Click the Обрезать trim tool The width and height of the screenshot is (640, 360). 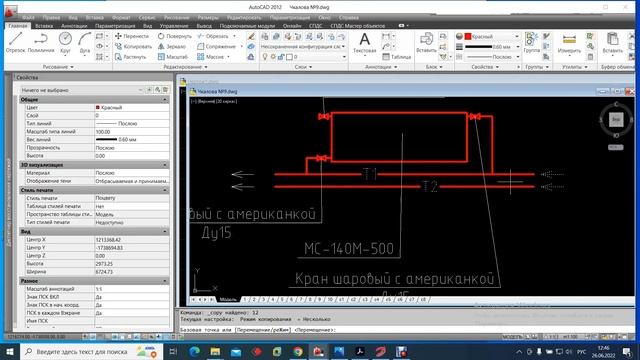tap(213, 36)
